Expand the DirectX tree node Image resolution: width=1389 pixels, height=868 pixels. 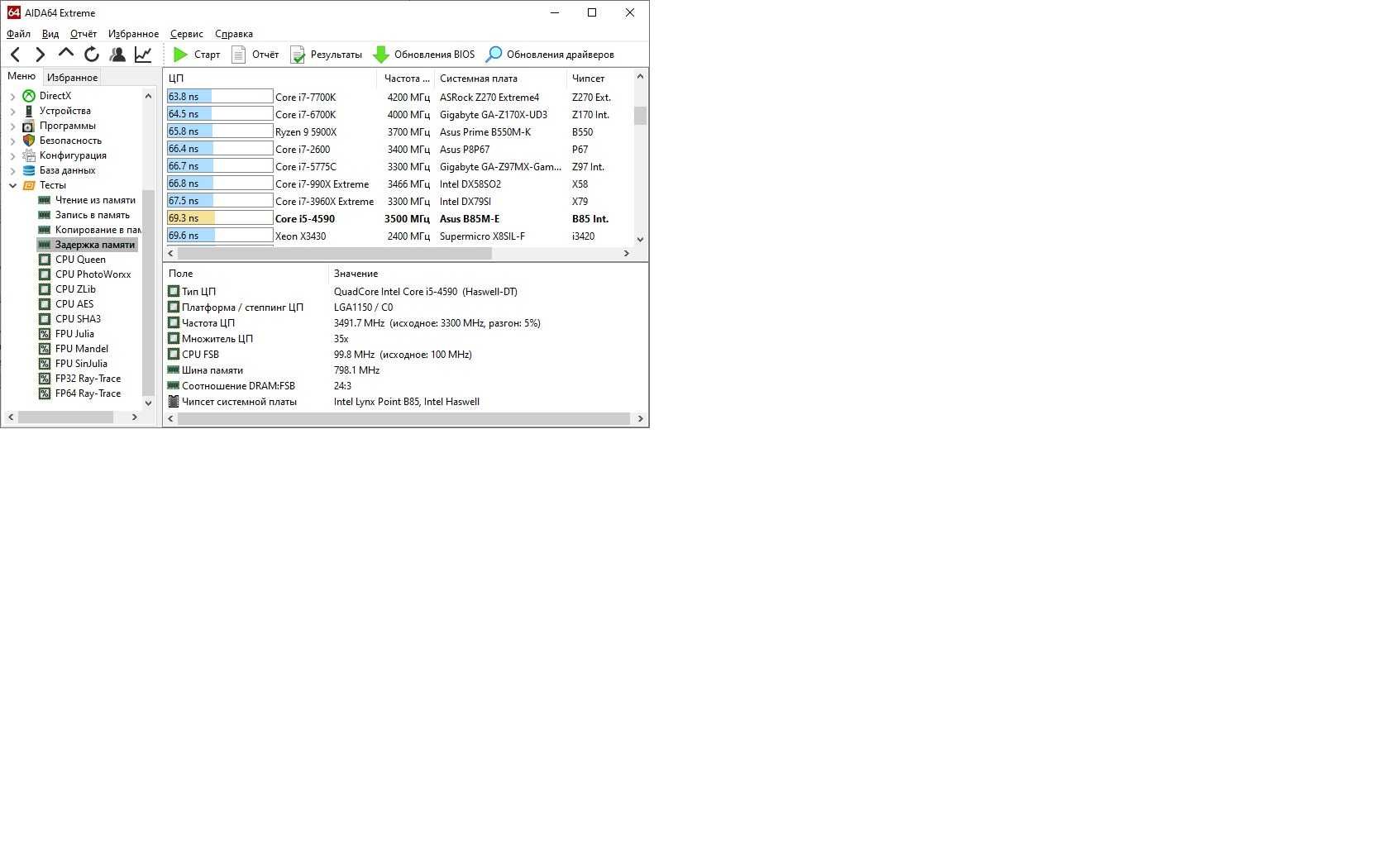tap(12, 97)
